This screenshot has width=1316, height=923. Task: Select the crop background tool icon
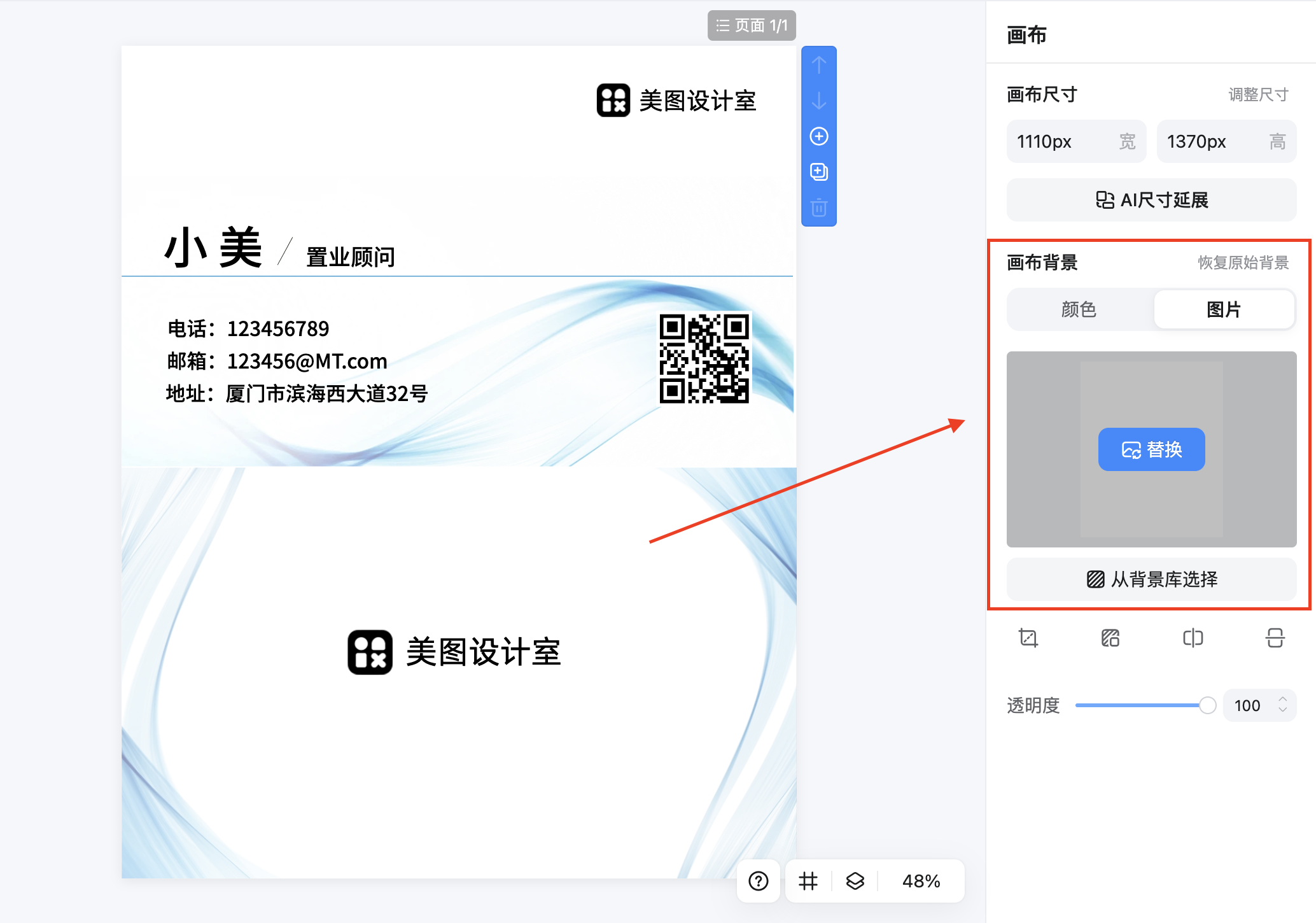[1028, 638]
